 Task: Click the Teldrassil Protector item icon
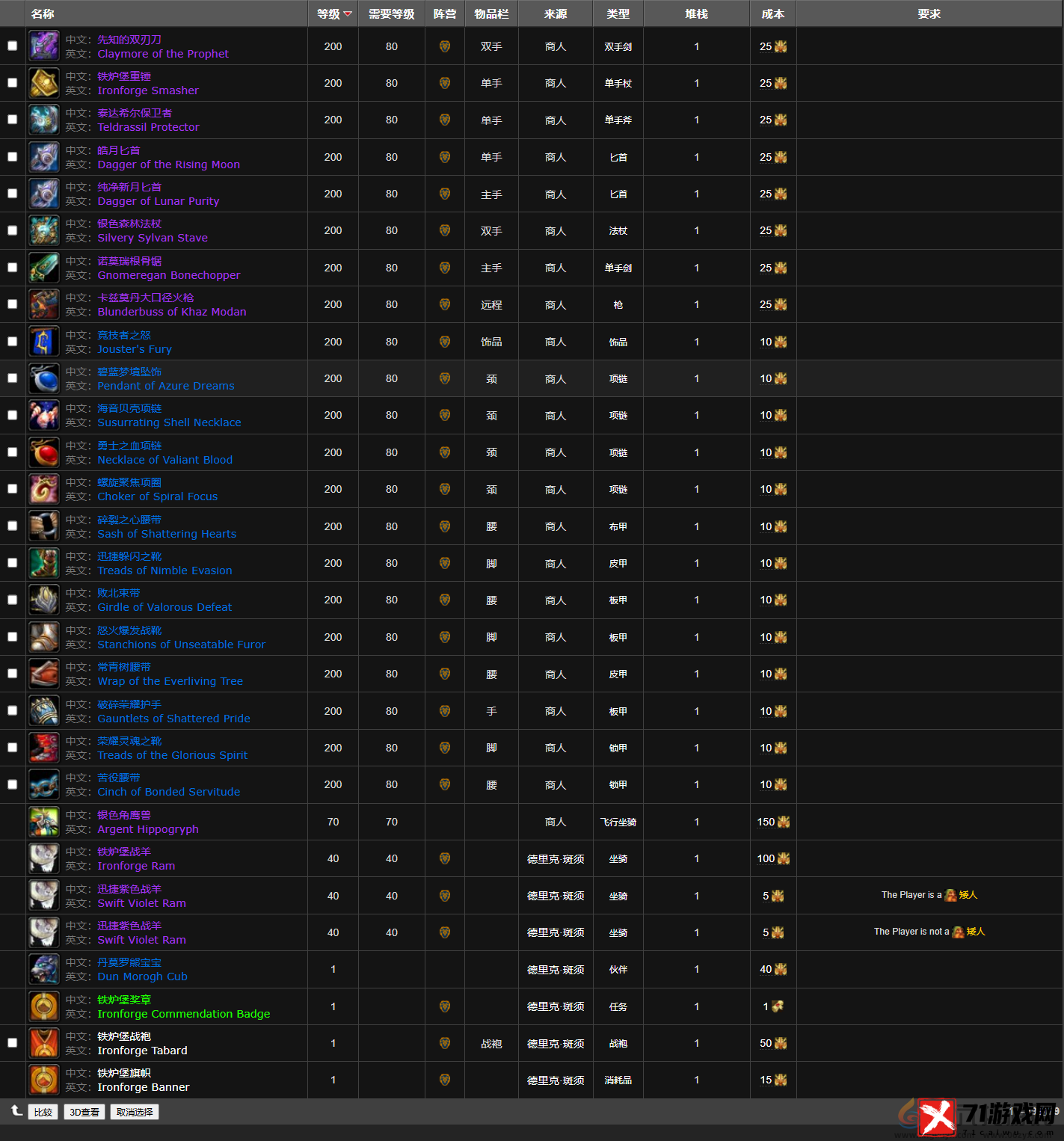click(x=44, y=120)
